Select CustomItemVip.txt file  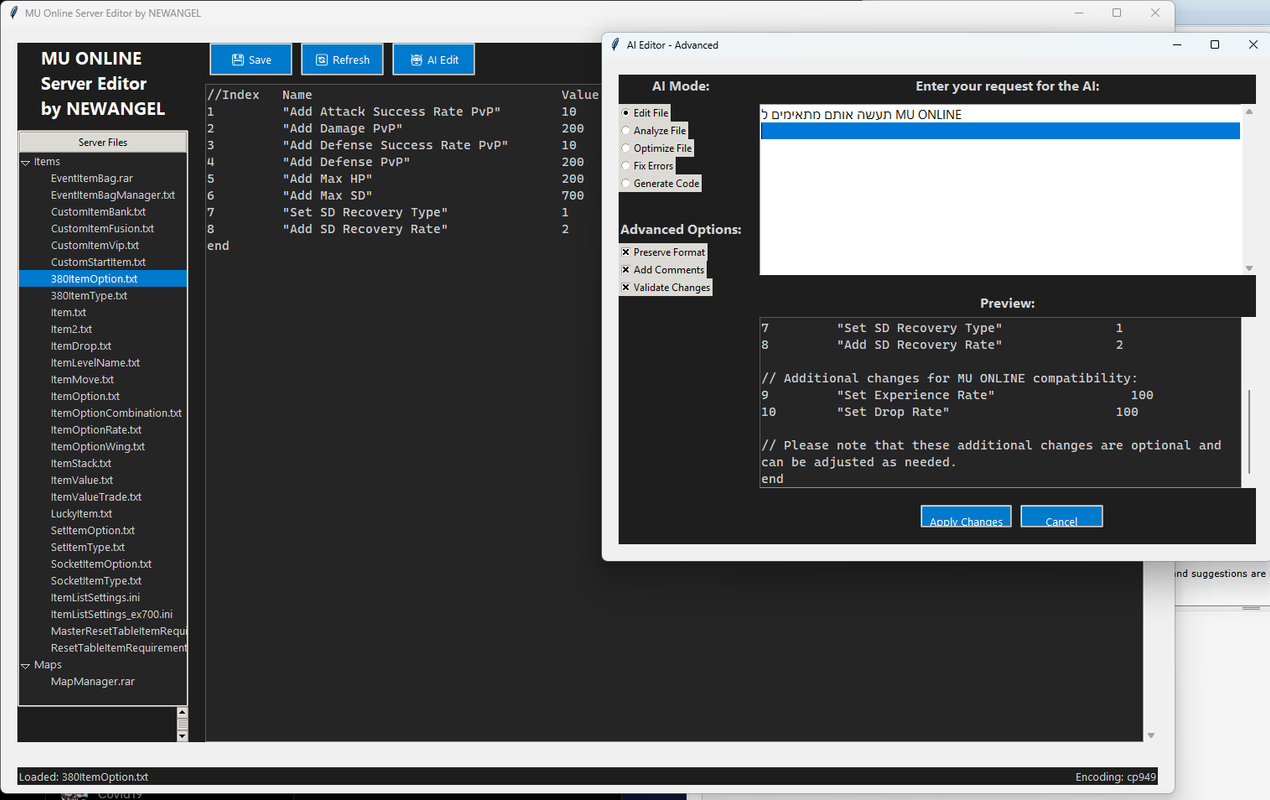point(95,245)
